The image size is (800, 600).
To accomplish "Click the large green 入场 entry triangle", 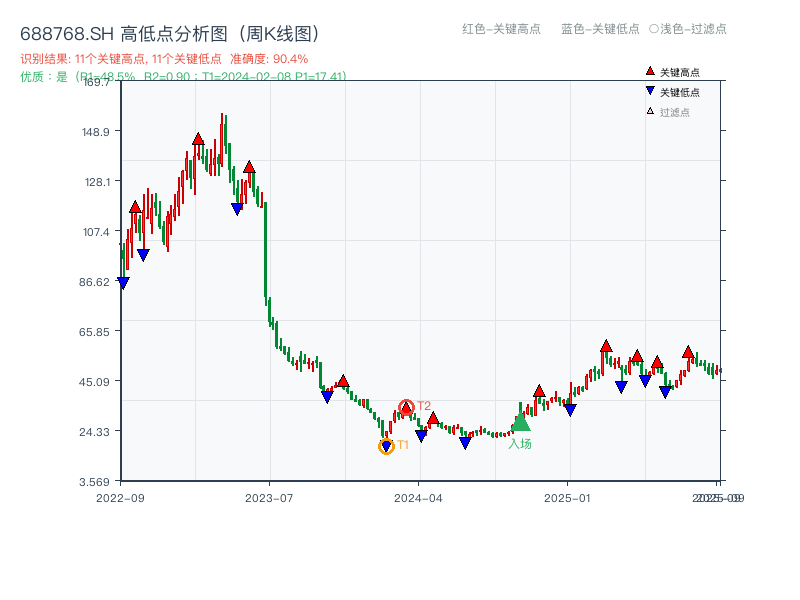I will pos(520,422).
